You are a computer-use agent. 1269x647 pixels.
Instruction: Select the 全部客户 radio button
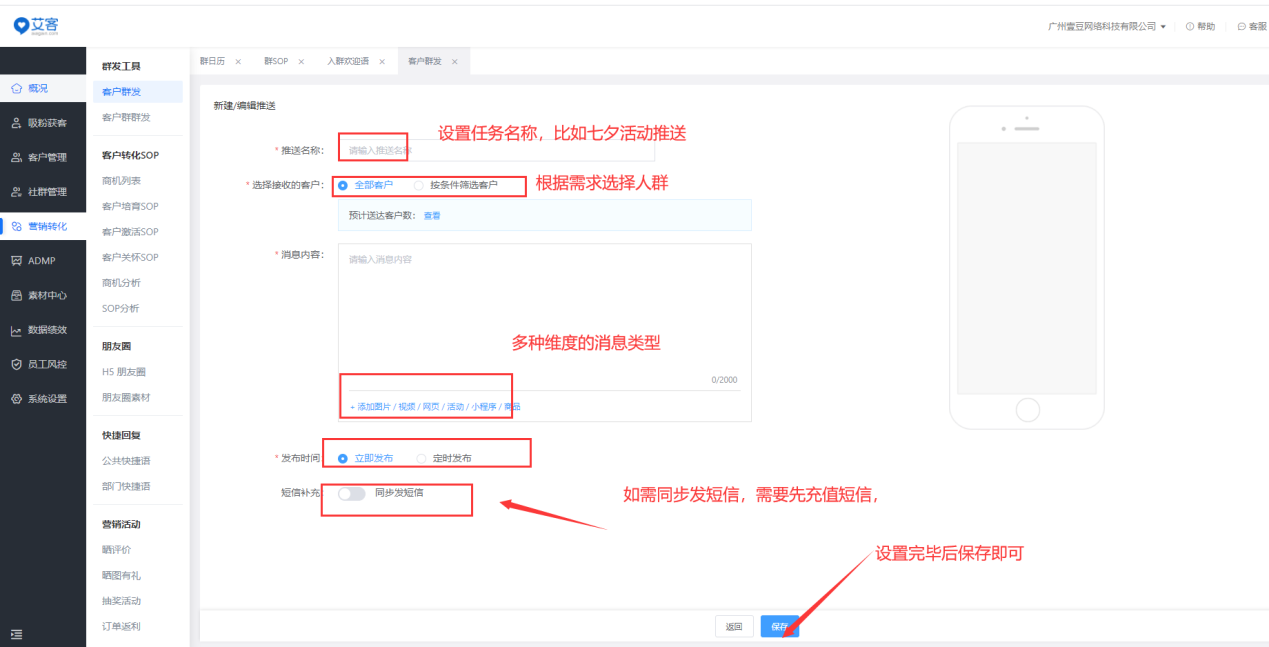344,185
